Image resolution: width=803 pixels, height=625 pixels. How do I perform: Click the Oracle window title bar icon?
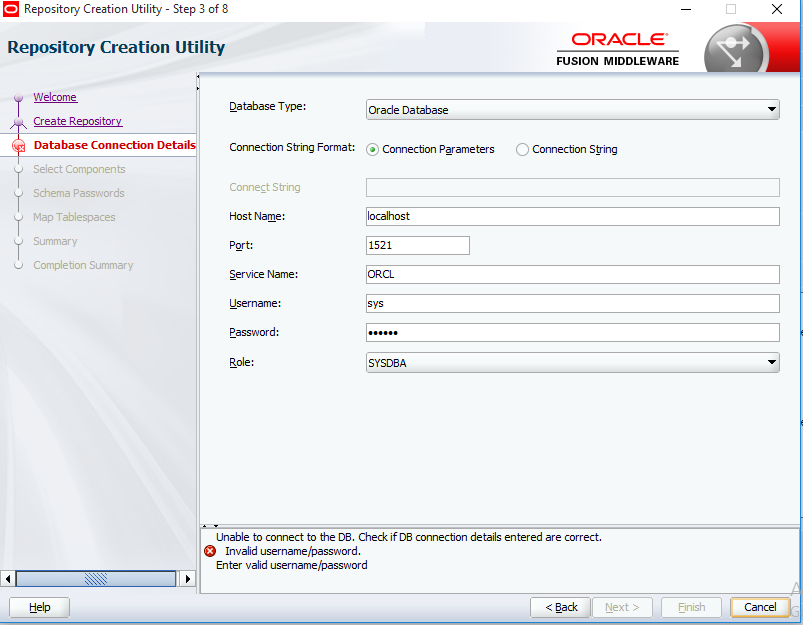coord(11,9)
